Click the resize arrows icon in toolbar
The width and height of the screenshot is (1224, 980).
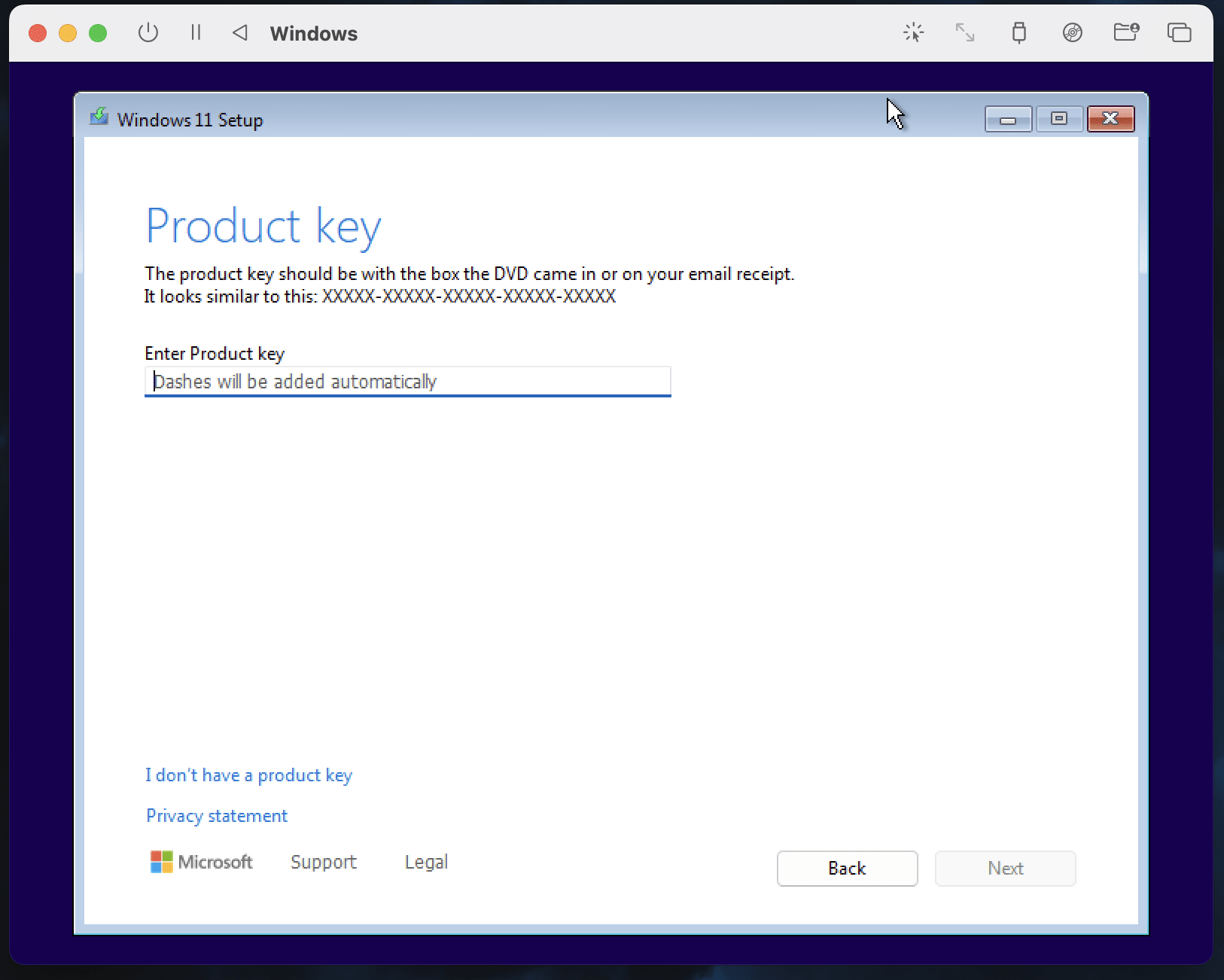point(965,32)
